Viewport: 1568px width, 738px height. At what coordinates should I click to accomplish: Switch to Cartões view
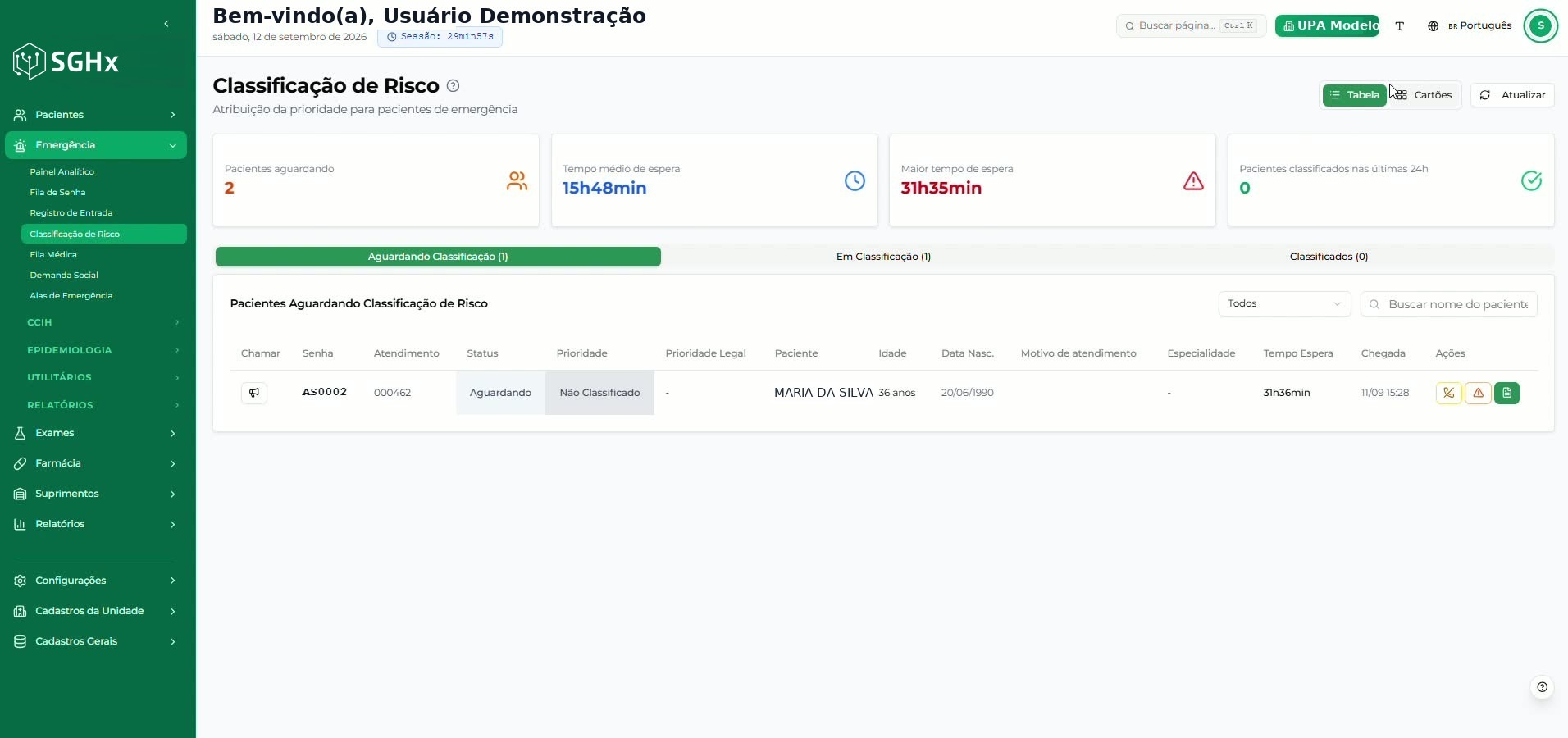[1424, 95]
